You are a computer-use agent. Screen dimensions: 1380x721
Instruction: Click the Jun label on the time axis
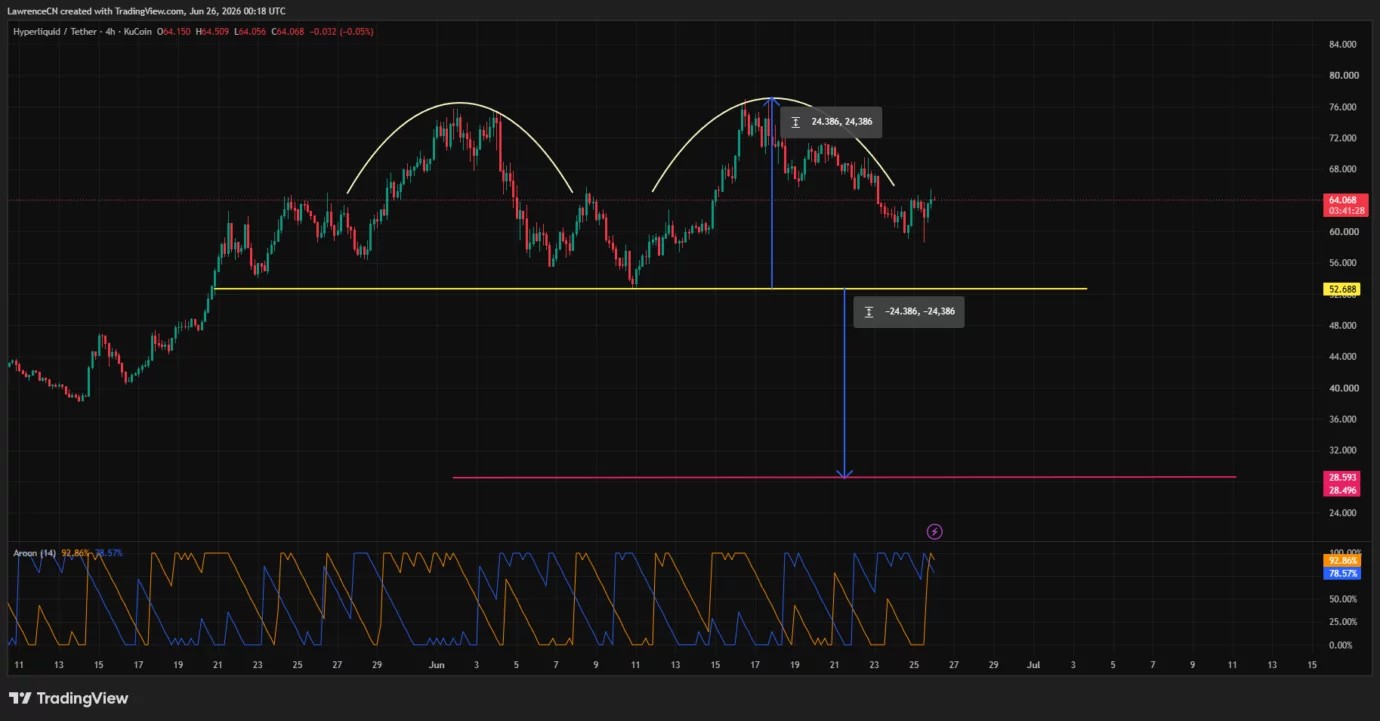436,664
